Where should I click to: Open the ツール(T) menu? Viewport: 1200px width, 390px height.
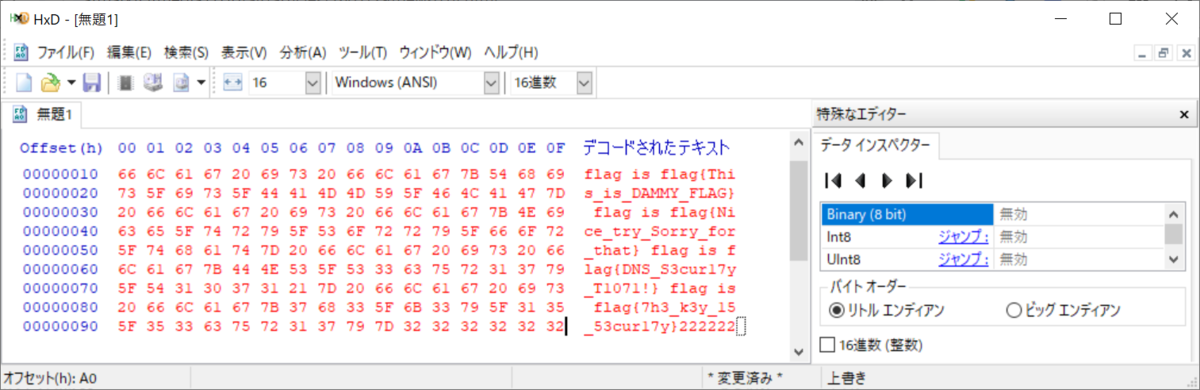coord(363,53)
